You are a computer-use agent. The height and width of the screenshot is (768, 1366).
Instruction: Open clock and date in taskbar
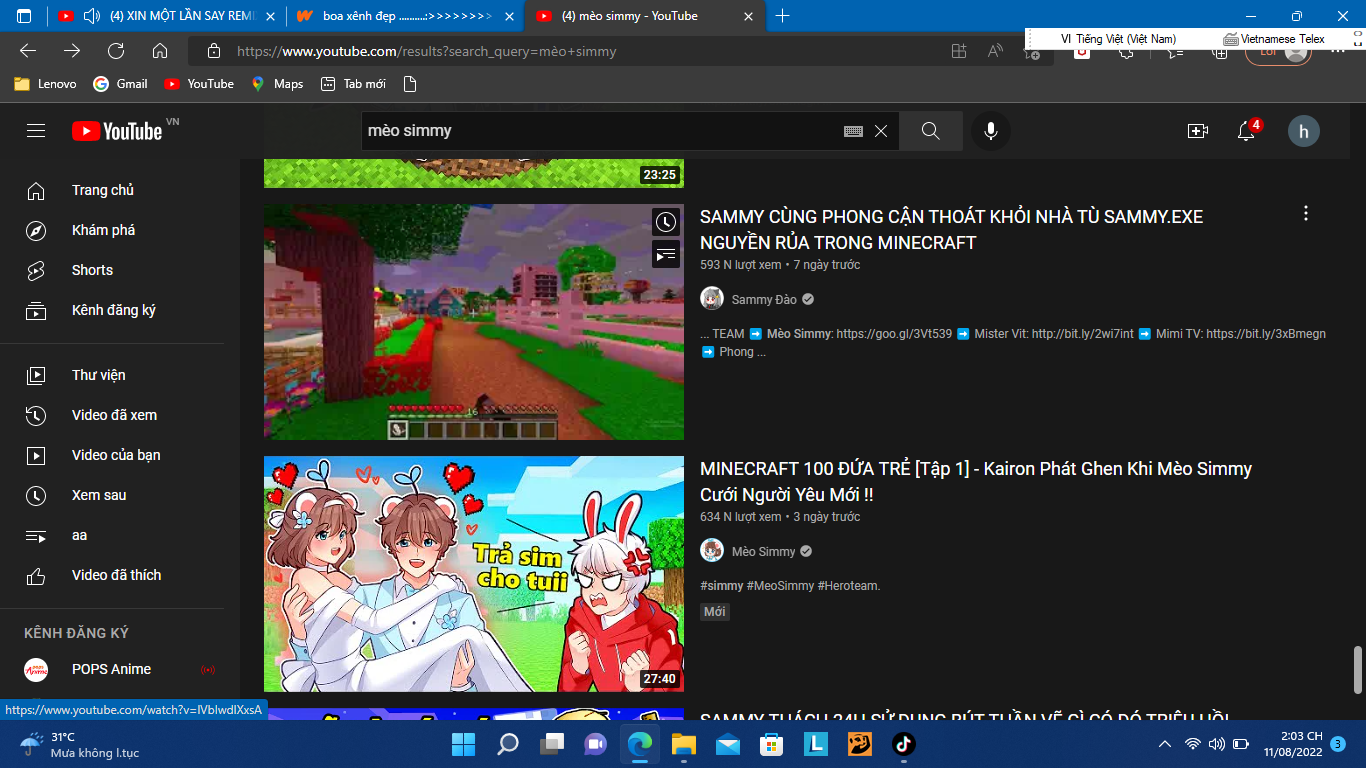pos(1293,744)
